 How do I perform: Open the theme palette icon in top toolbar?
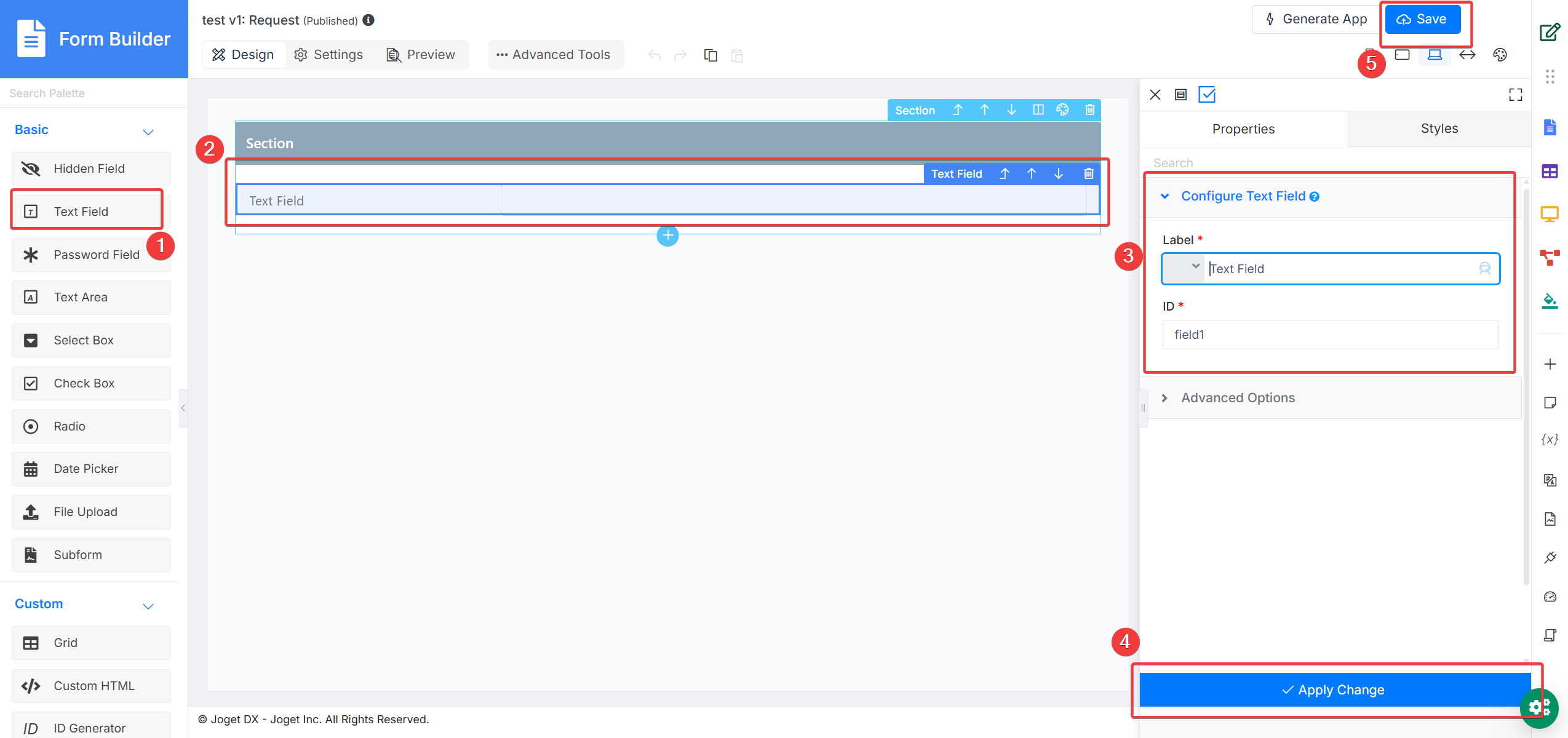pos(1500,55)
